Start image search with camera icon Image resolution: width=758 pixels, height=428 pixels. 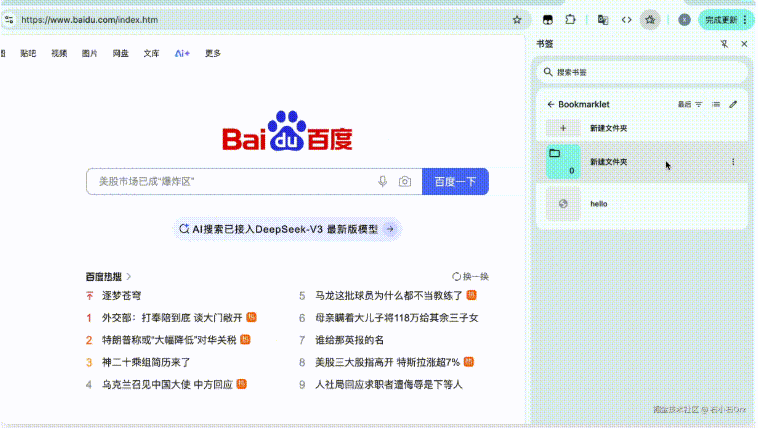405,181
